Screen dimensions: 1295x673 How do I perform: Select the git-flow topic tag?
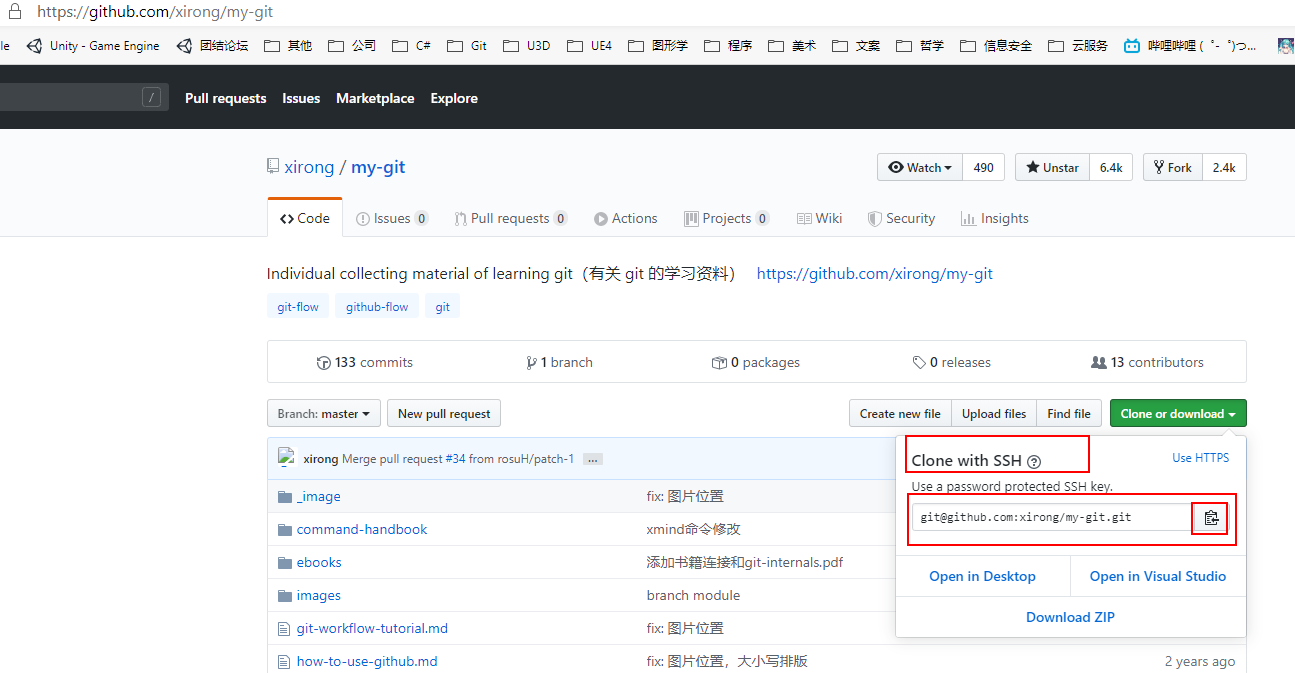click(x=298, y=307)
